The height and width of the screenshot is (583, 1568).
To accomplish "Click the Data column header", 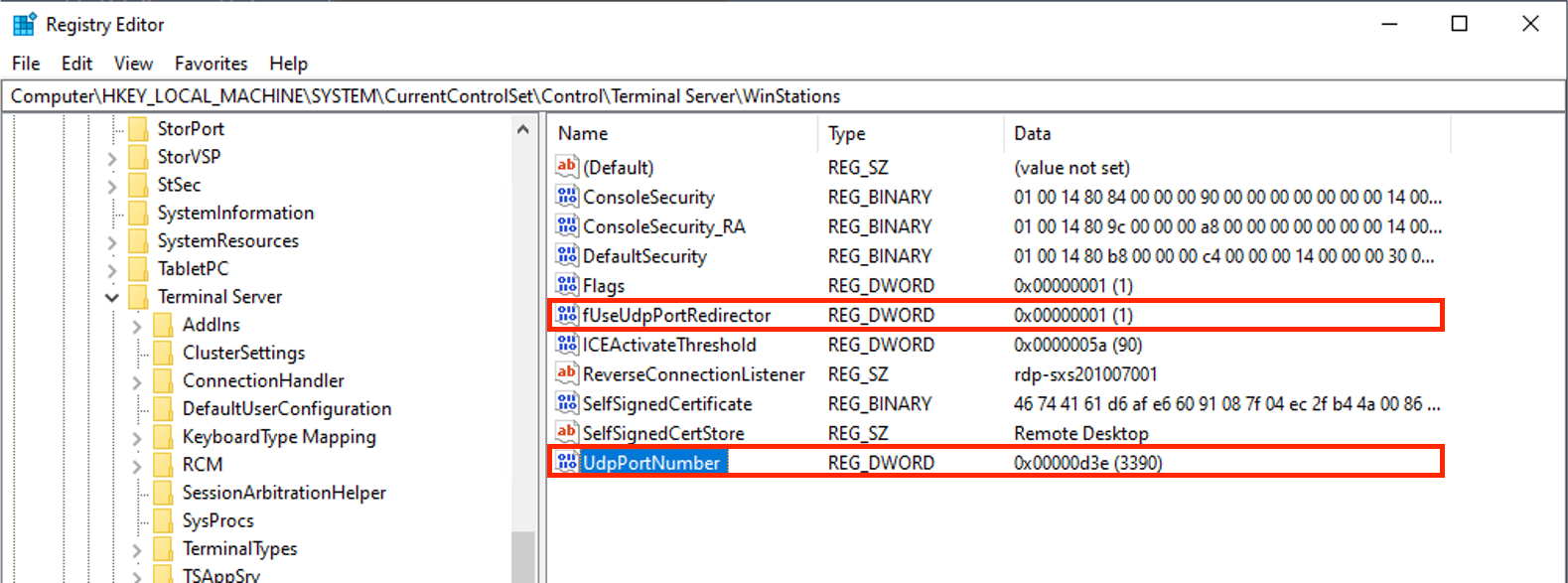I will click(1032, 133).
